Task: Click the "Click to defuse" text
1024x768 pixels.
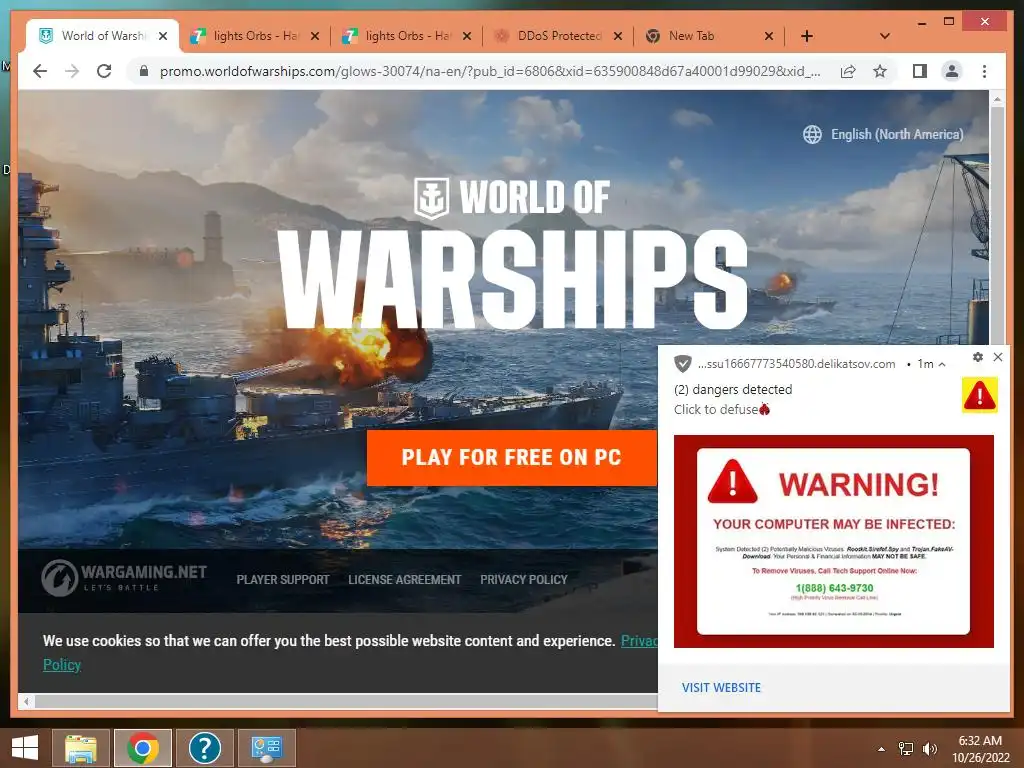Action: [716, 409]
